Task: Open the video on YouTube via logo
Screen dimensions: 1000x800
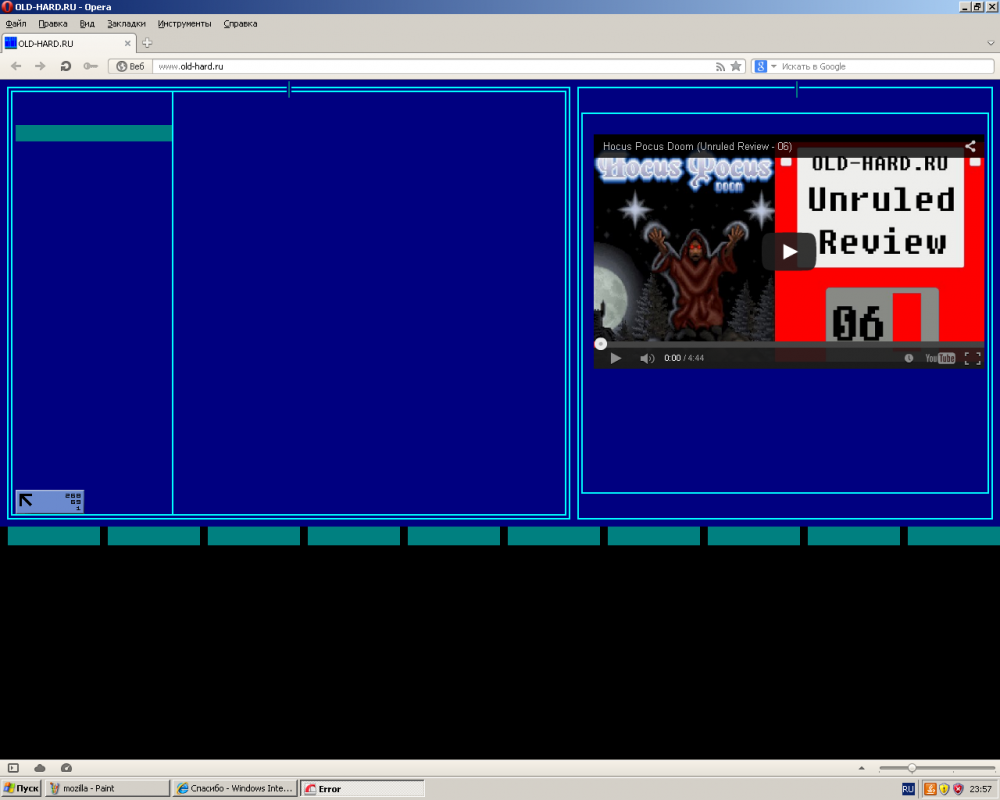Action: pos(940,358)
